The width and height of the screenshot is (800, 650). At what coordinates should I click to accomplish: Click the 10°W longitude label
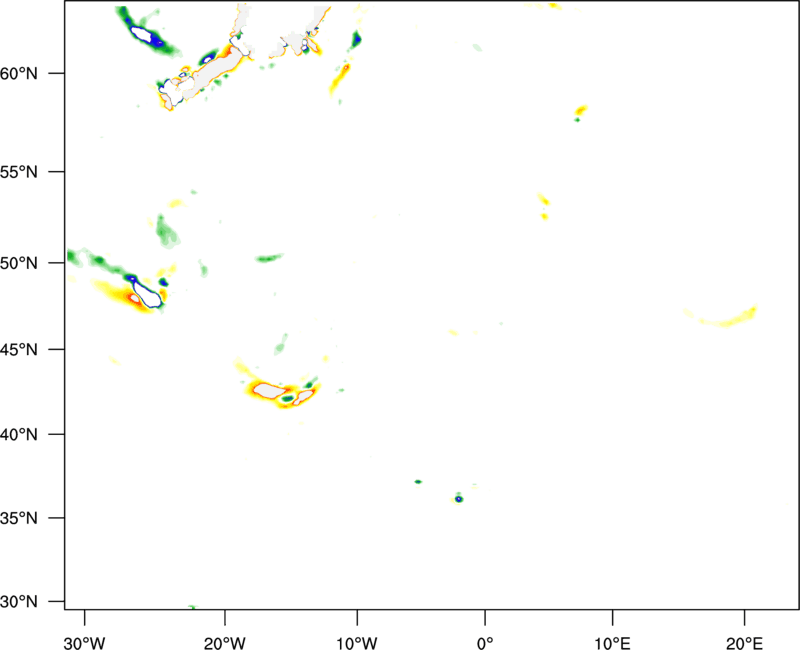(x=357, y=643)
